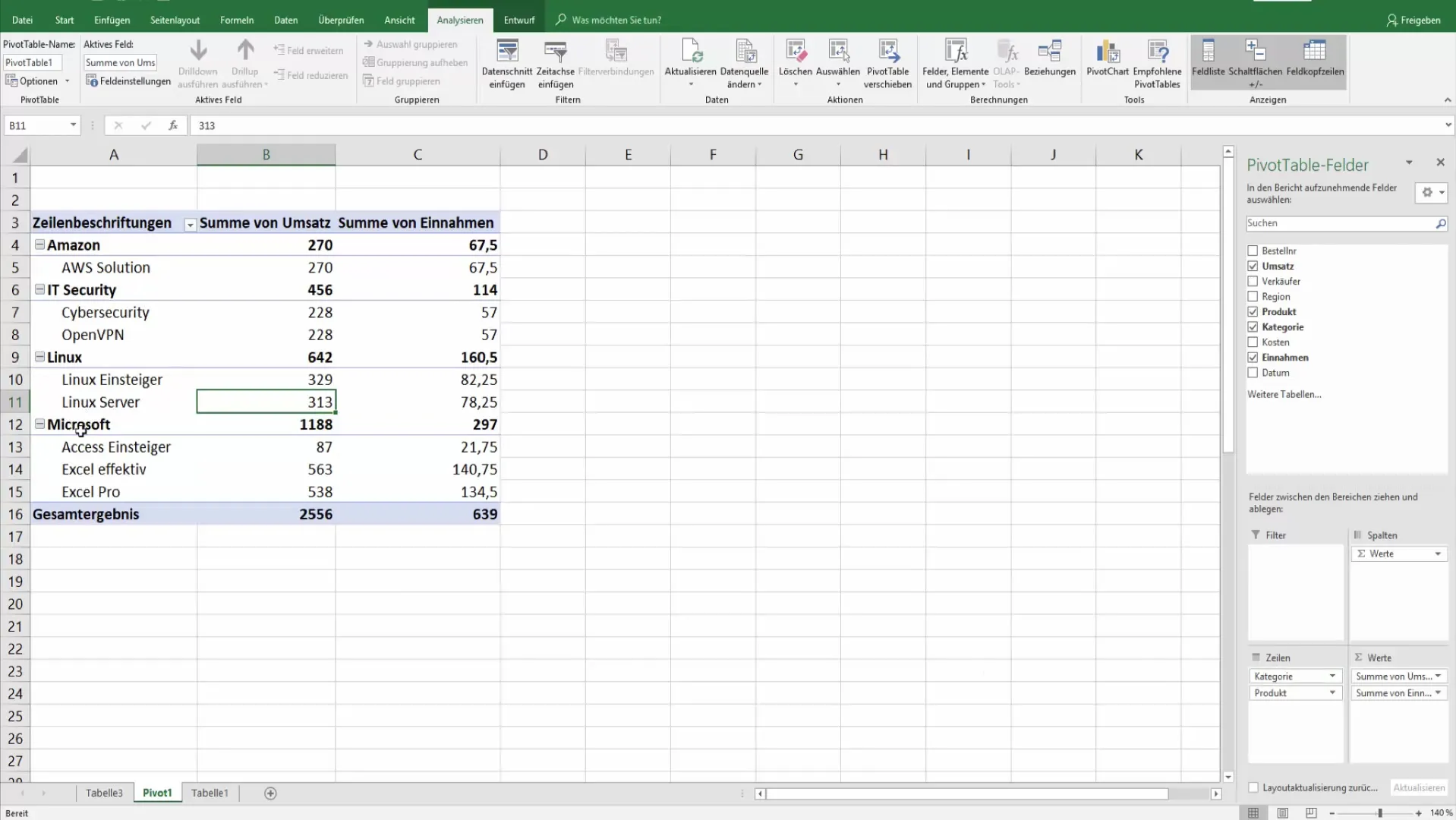Toggle the Feldliste button
The height and width of the screenshot is (820, 1456).
[1209, 62]
